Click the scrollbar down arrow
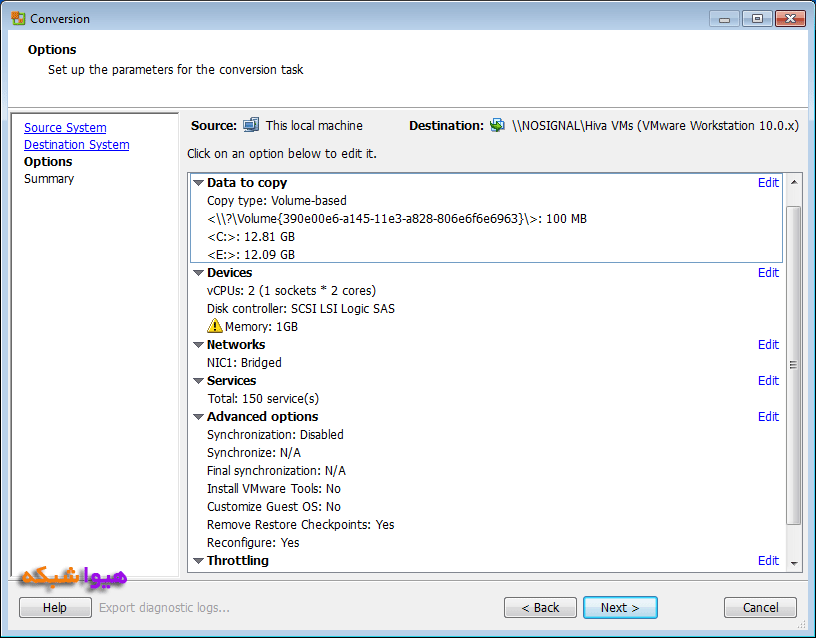 click(x=794, y=563)
